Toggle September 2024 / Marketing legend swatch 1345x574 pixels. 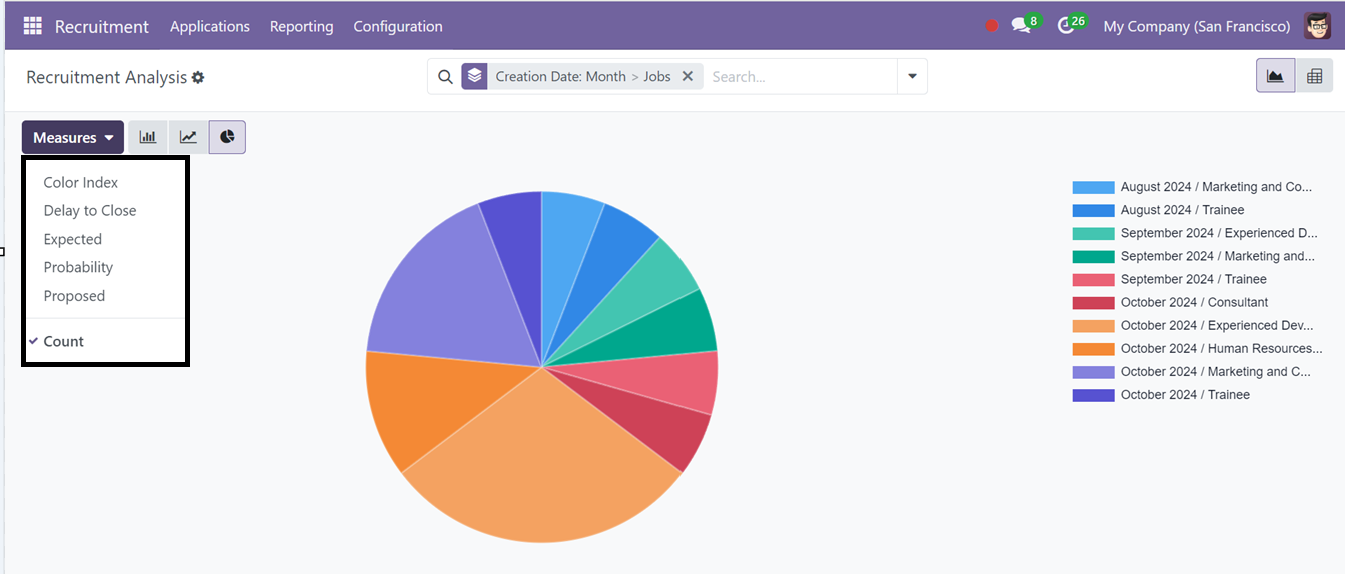coord(1093,256)
